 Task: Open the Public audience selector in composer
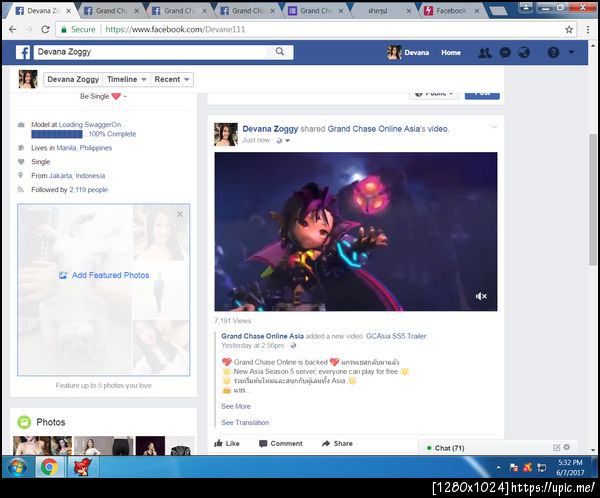click(434, 95)
